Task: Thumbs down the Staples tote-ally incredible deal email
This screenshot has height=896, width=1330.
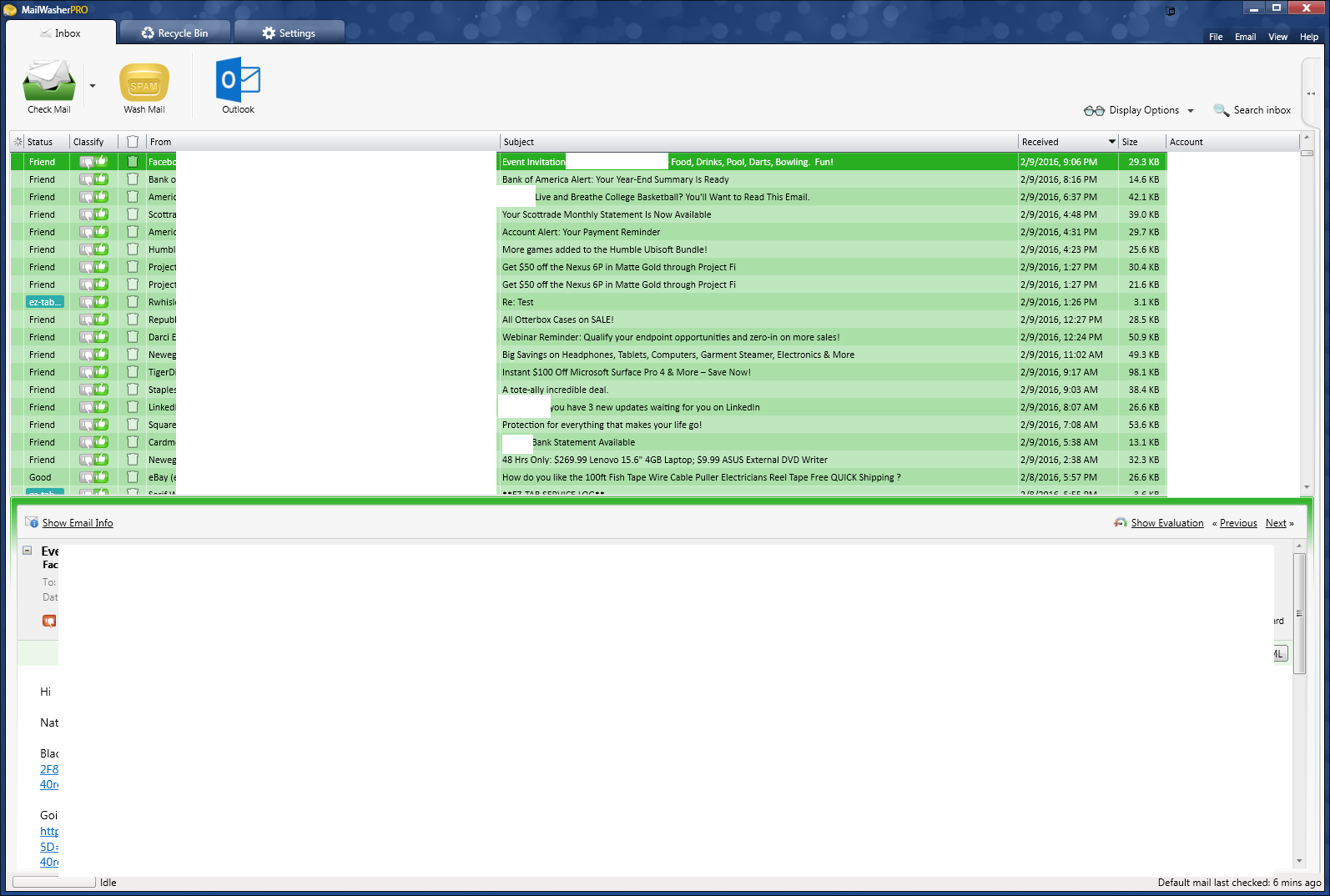Action: coord(87,390)
